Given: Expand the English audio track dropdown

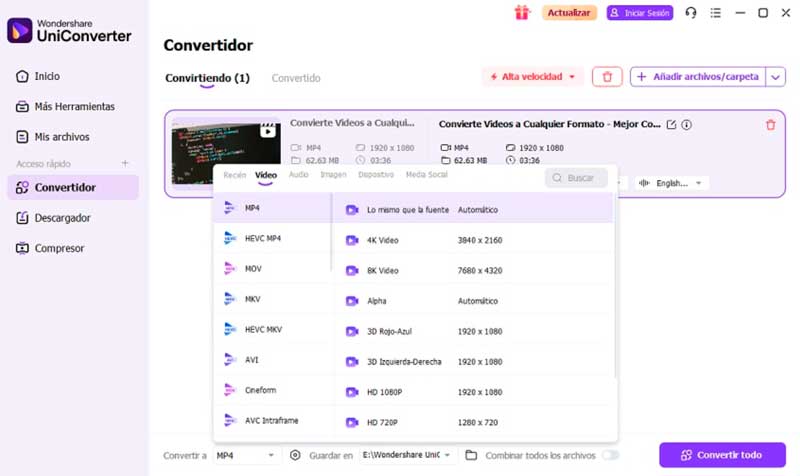Looking at the screenshot, I should point(671,183).
